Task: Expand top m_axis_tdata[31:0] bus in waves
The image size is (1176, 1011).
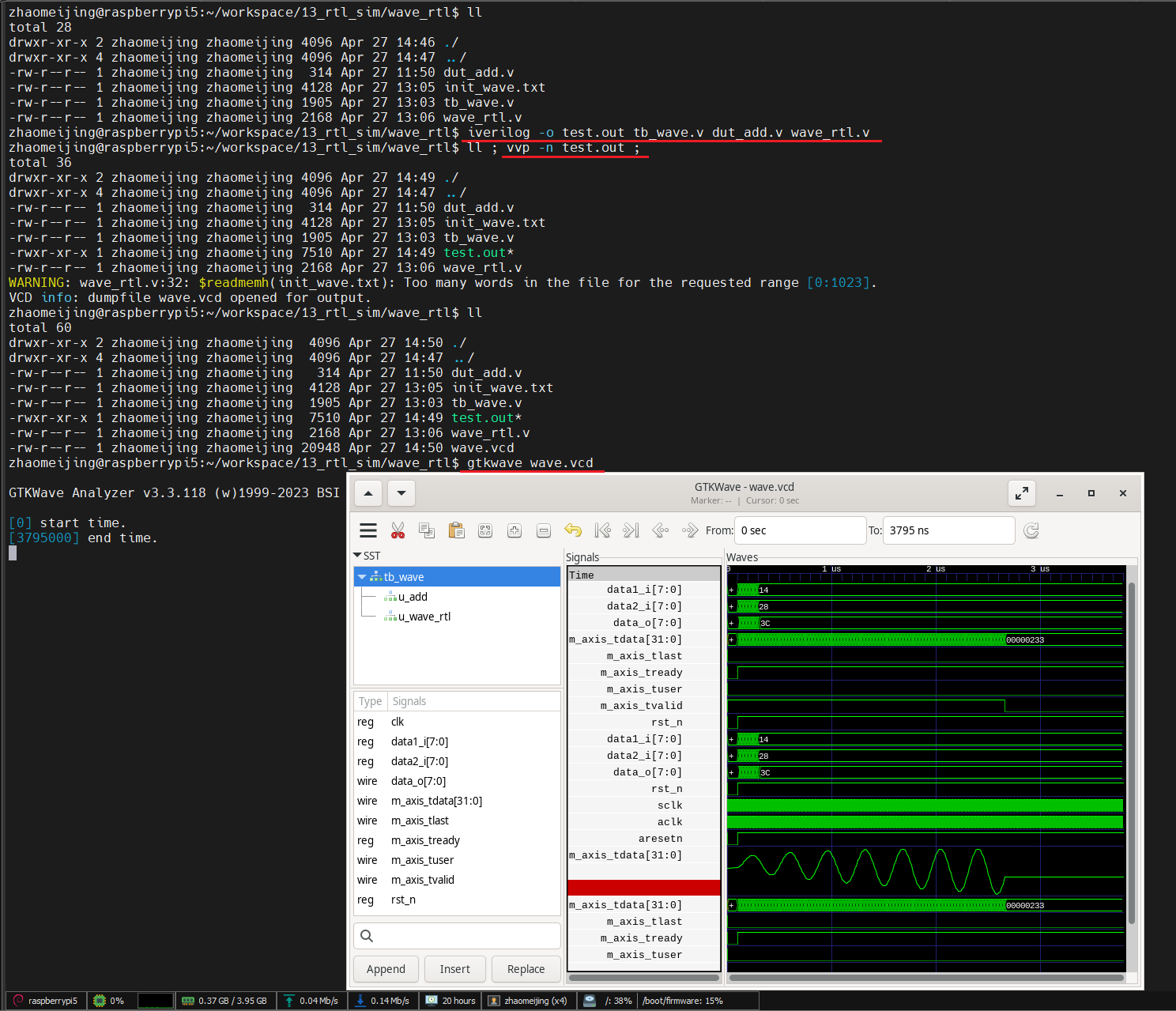Action: pyautogui.click(x=731, y=639)
